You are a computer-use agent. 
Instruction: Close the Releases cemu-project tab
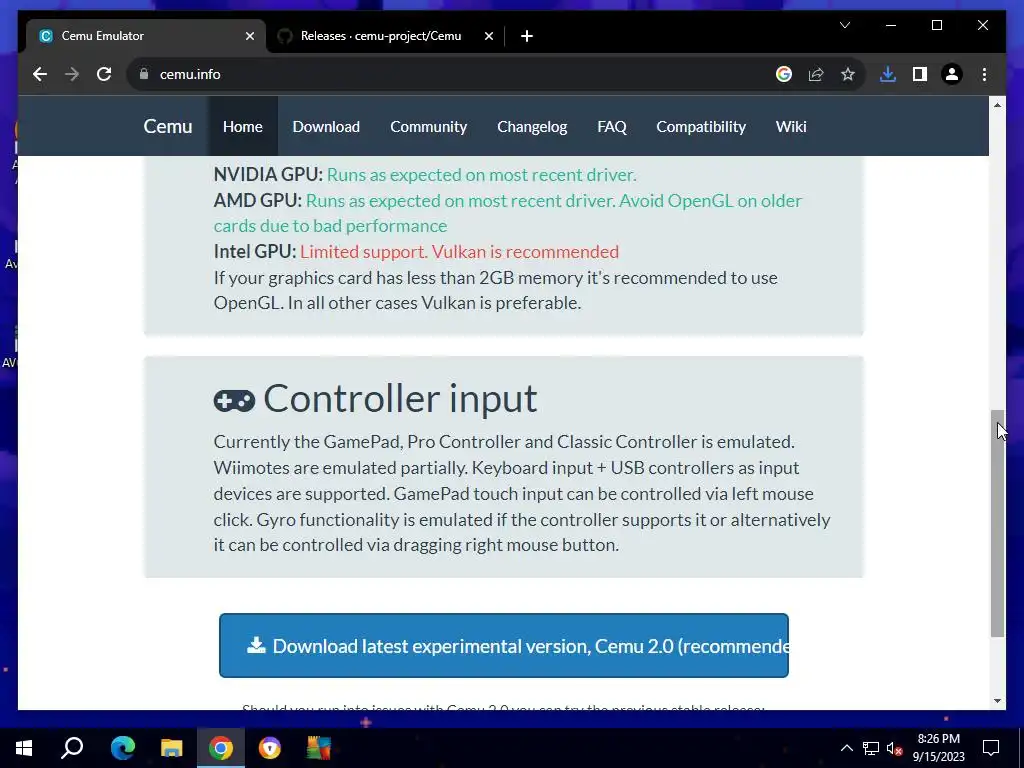tap(488, 36)
